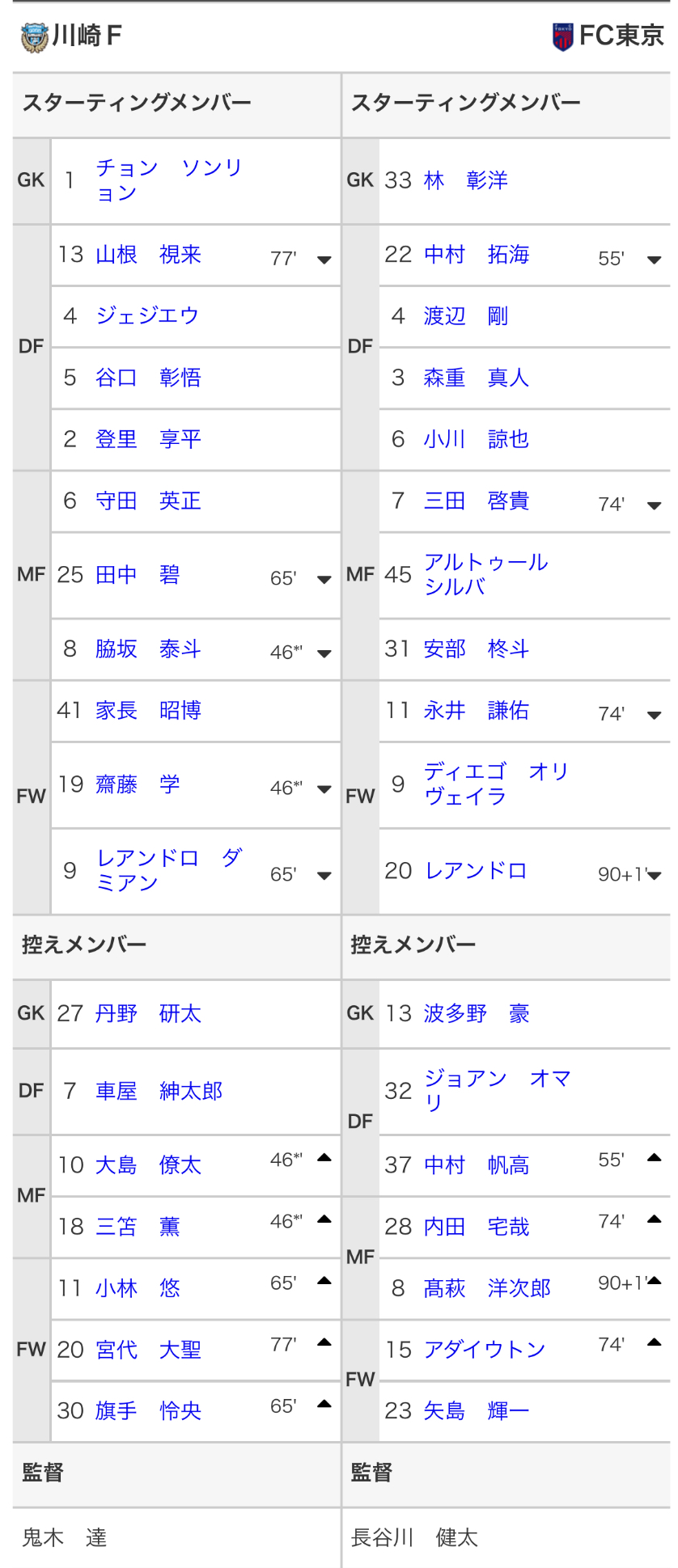Click the Kawasaki Frontale club crest icon
The width and height of the screenshot is (678, 1568).
(34, 37)
